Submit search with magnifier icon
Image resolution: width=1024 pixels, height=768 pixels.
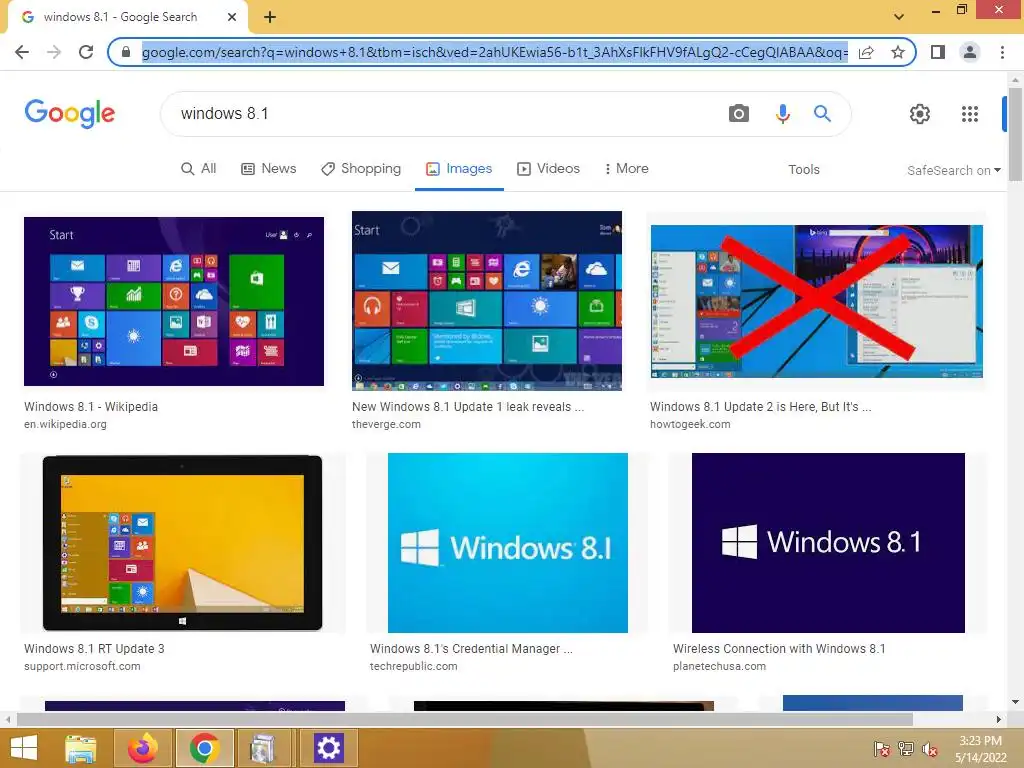pyautogui.click(x=822, y=114)
